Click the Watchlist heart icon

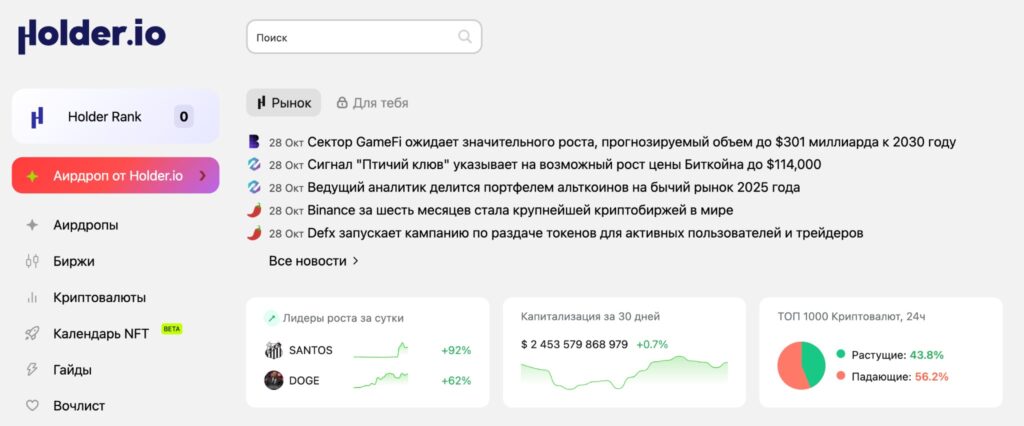point(32,405)
